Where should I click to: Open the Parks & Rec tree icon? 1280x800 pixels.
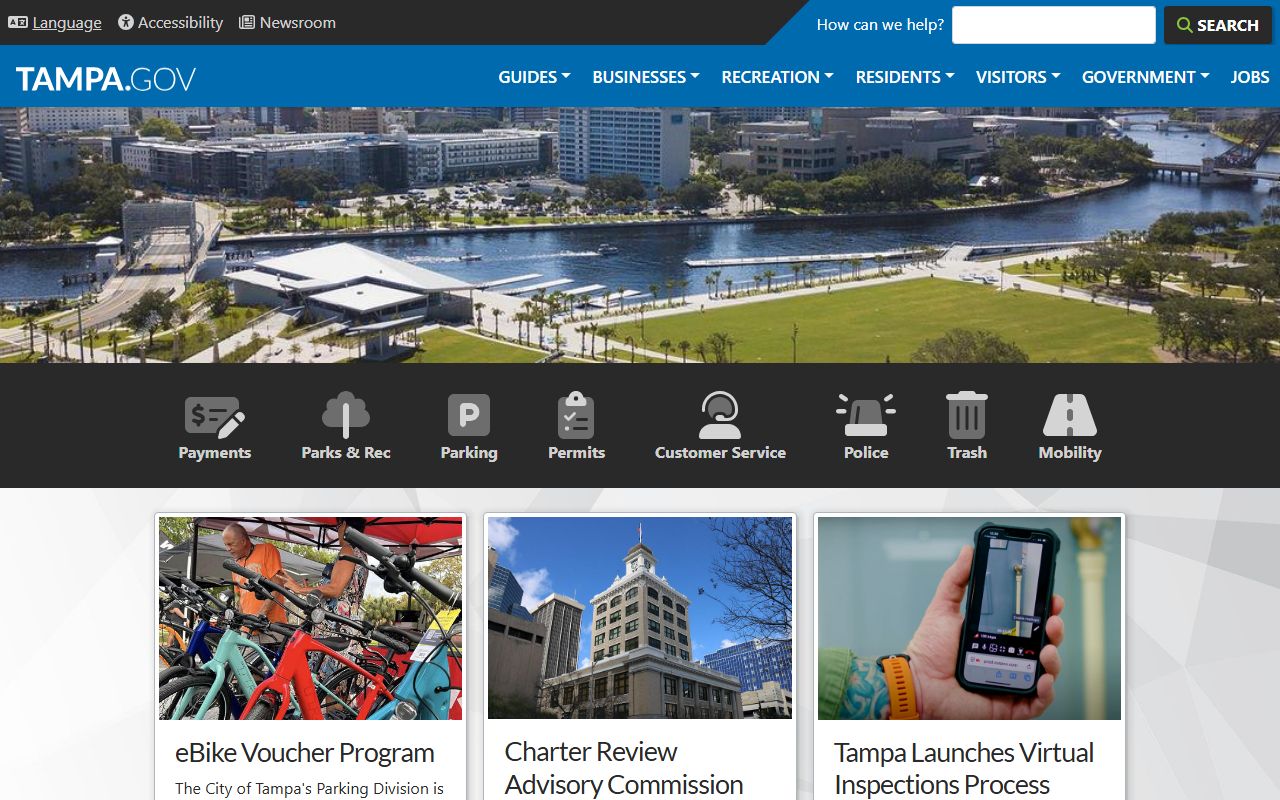pos(346,415)
